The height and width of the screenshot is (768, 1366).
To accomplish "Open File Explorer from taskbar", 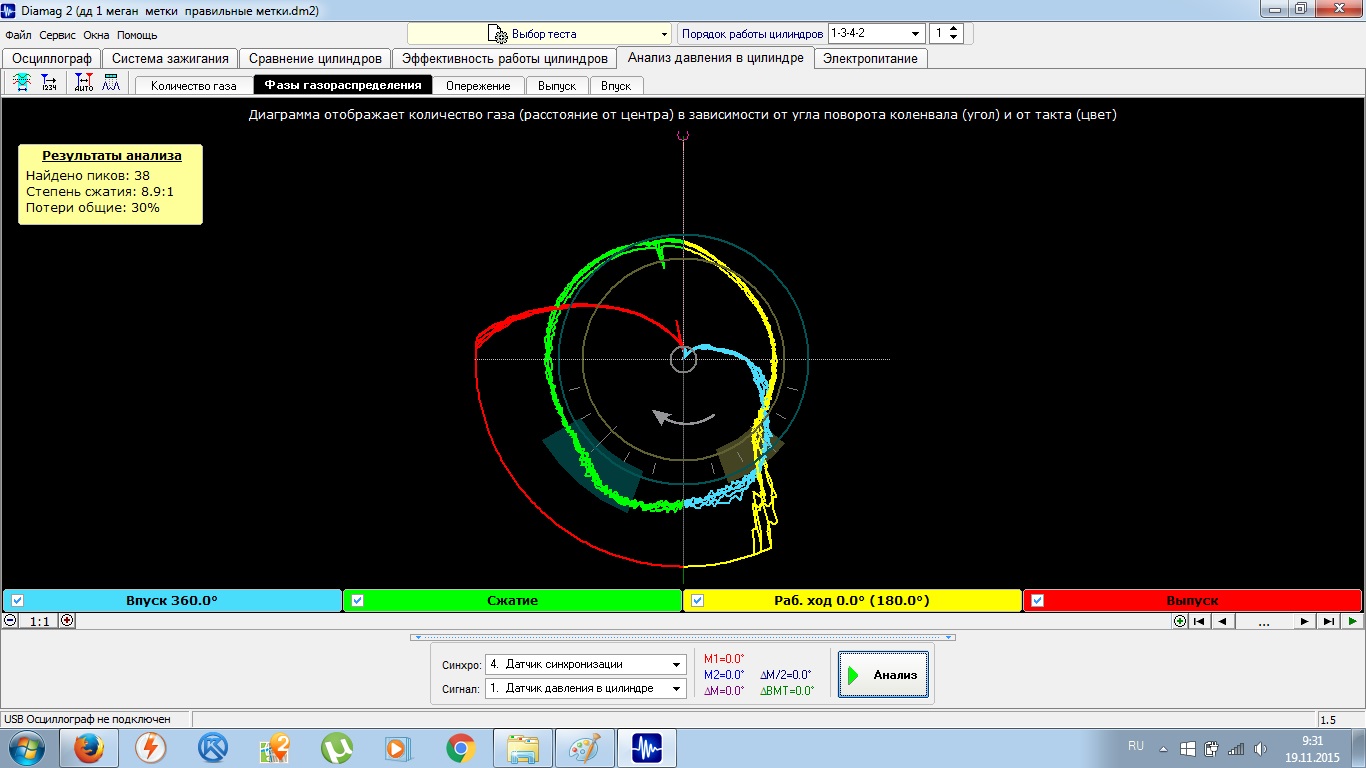I will coord(524,748).
